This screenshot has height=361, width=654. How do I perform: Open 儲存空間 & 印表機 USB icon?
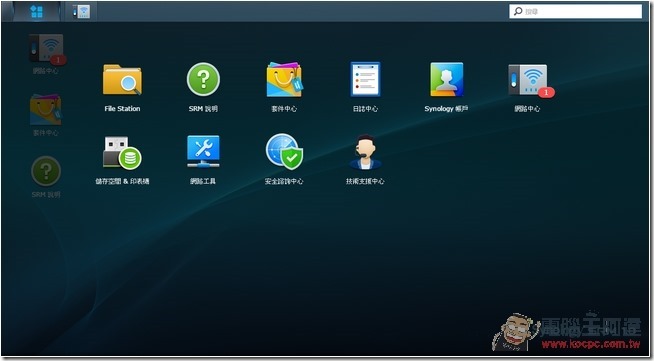click(x=122, y=153)
